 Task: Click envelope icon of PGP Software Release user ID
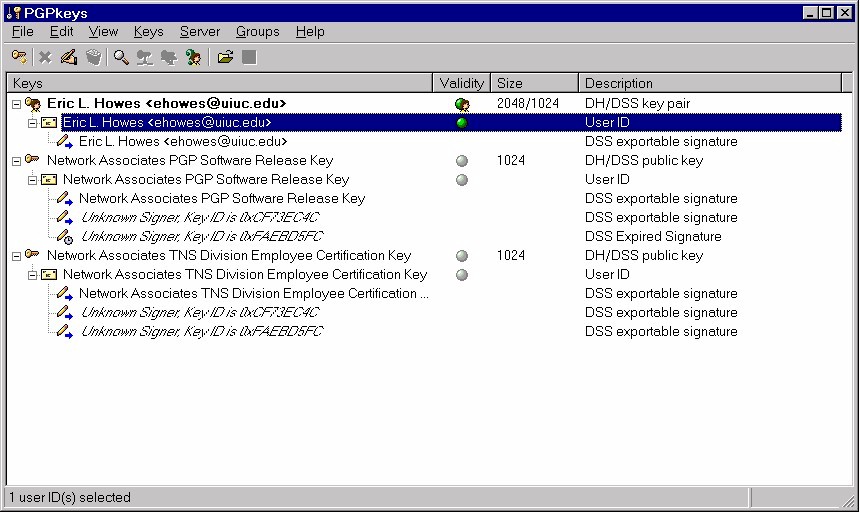(49, 180)
